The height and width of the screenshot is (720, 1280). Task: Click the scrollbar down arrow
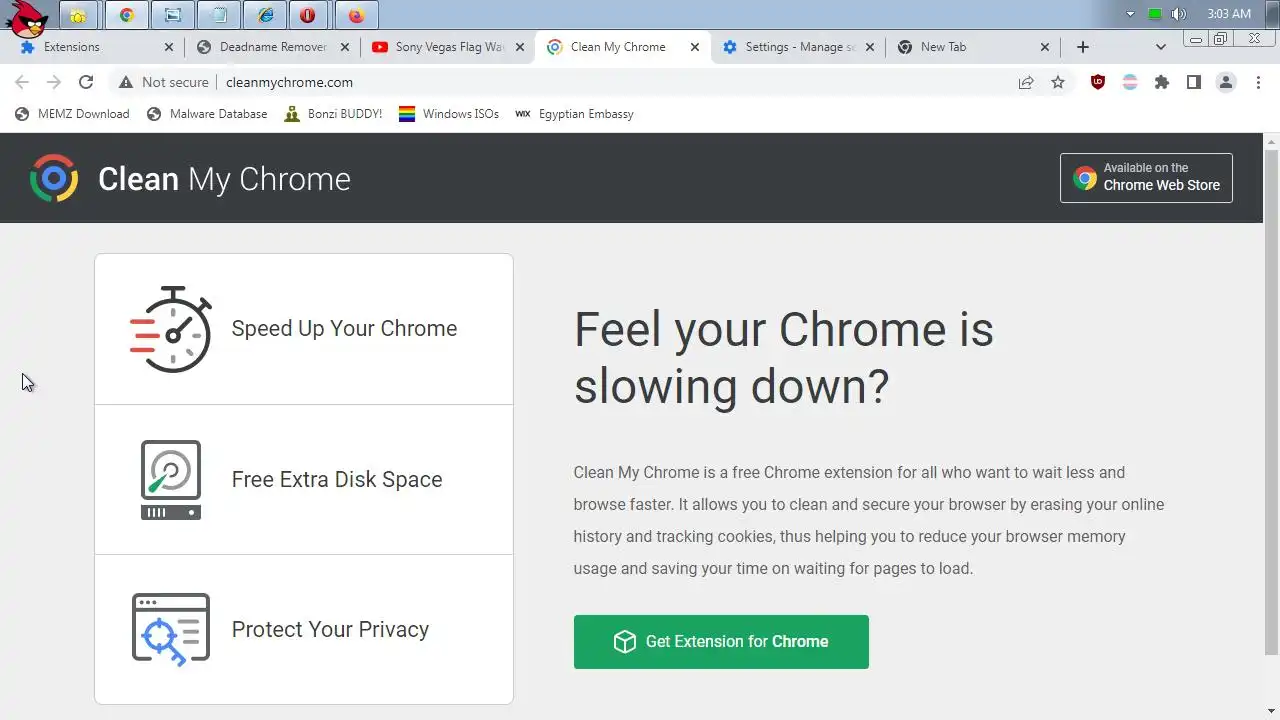[1271, 712]
